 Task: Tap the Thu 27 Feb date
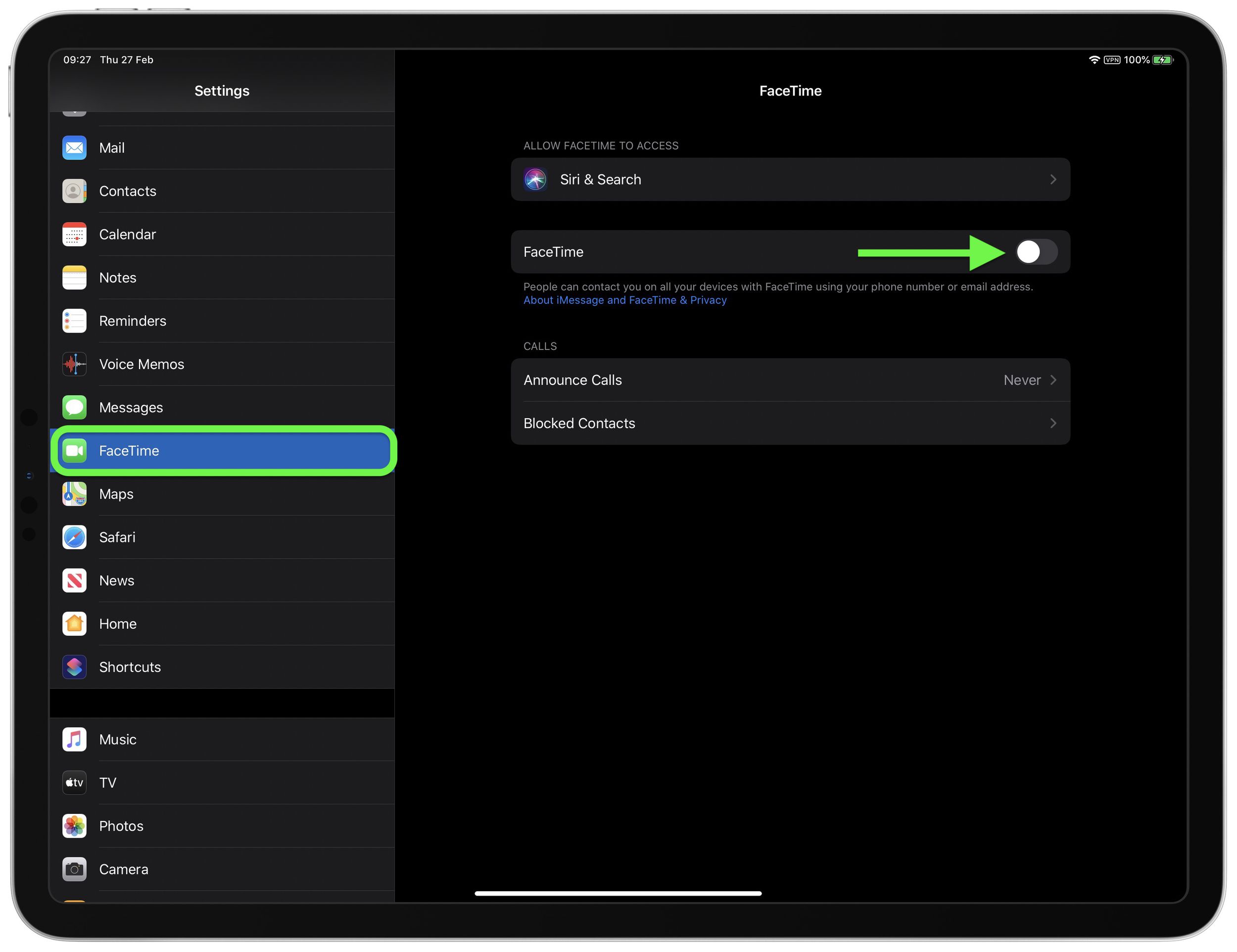[x=126, y=60]
